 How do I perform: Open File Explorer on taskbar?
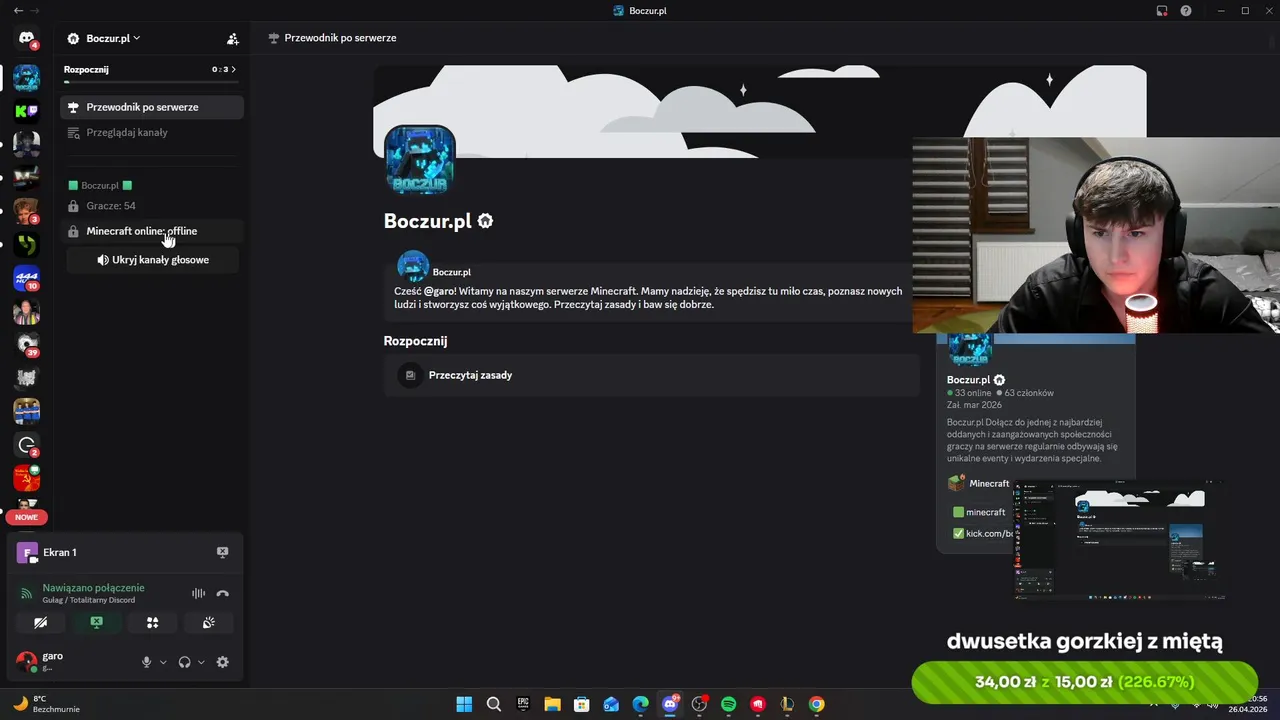[x=552, y=704]
